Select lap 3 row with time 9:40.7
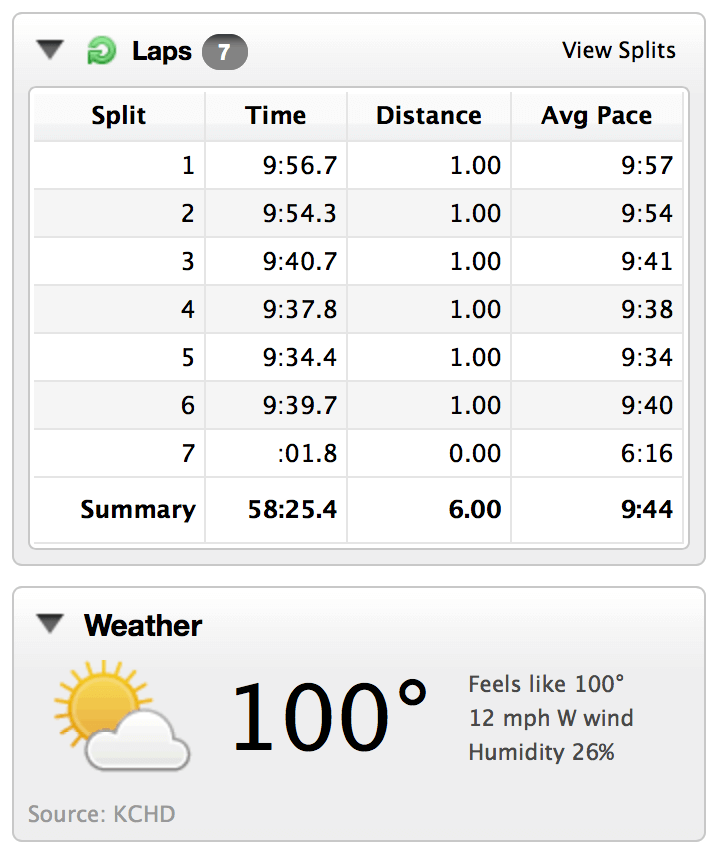This screenshot has width=720, height=862. click(x=358, y=261)
